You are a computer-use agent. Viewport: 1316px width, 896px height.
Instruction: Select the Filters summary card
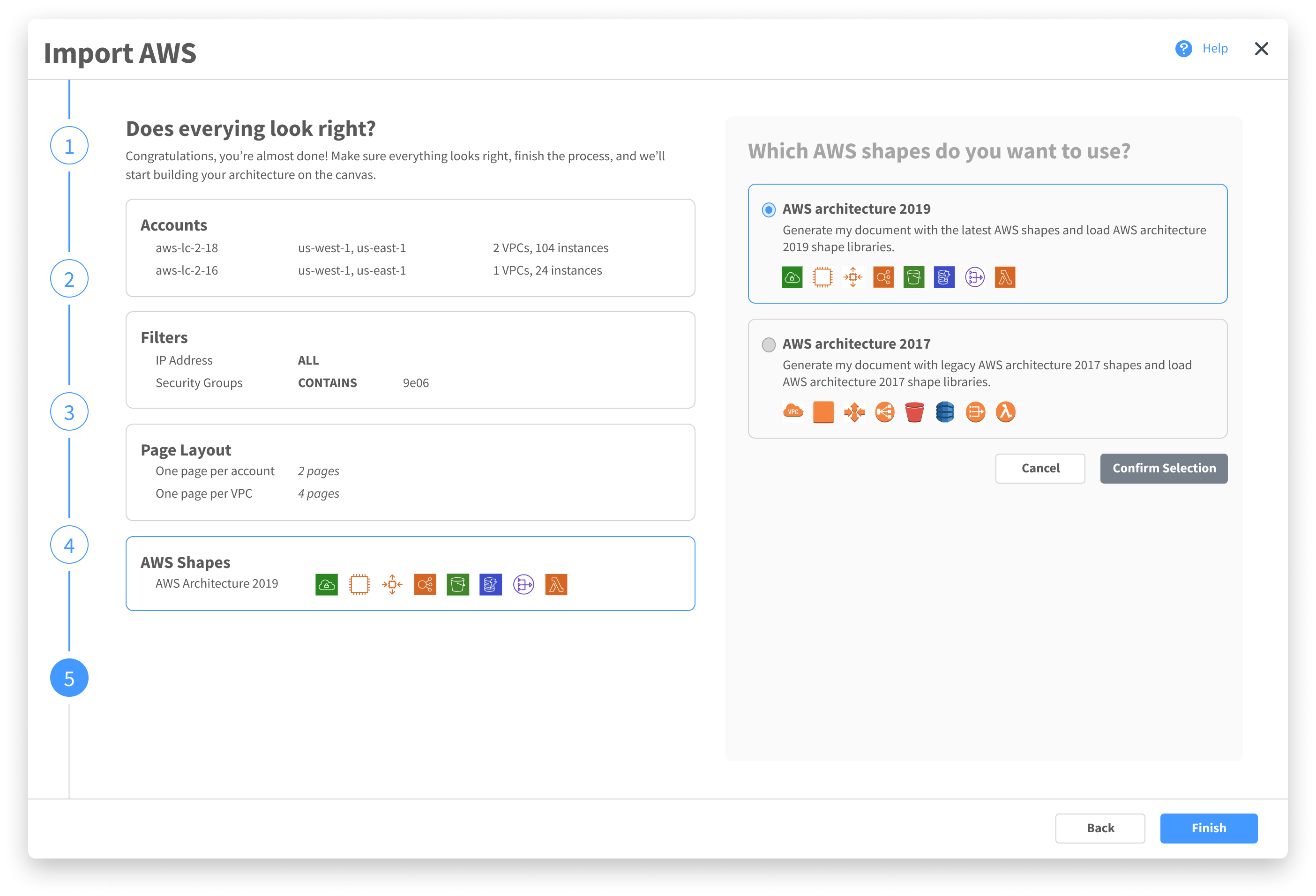click(x=410, y=359)
